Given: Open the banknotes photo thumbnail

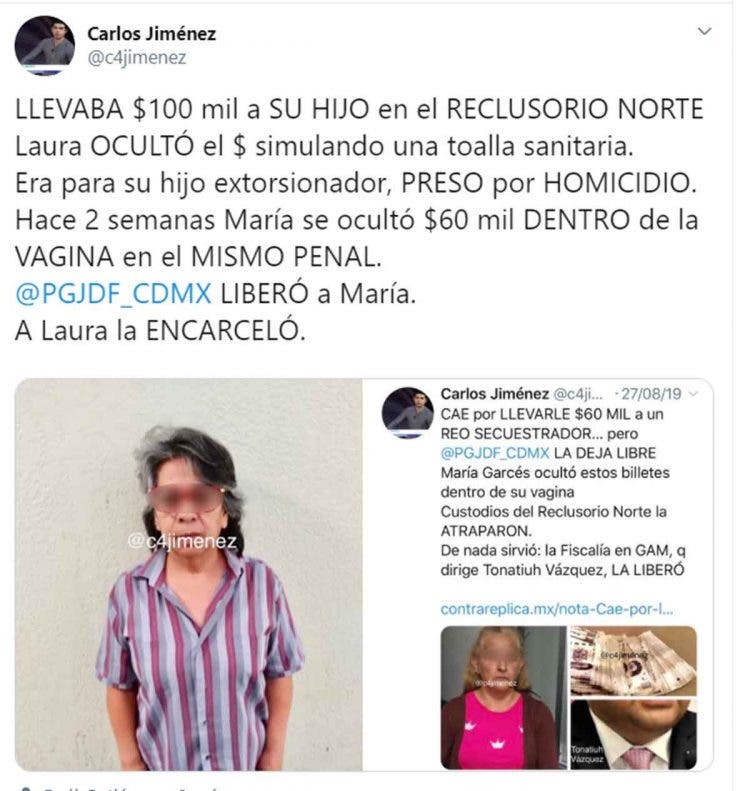Looking at the screenshot, I should click(633, 661).
